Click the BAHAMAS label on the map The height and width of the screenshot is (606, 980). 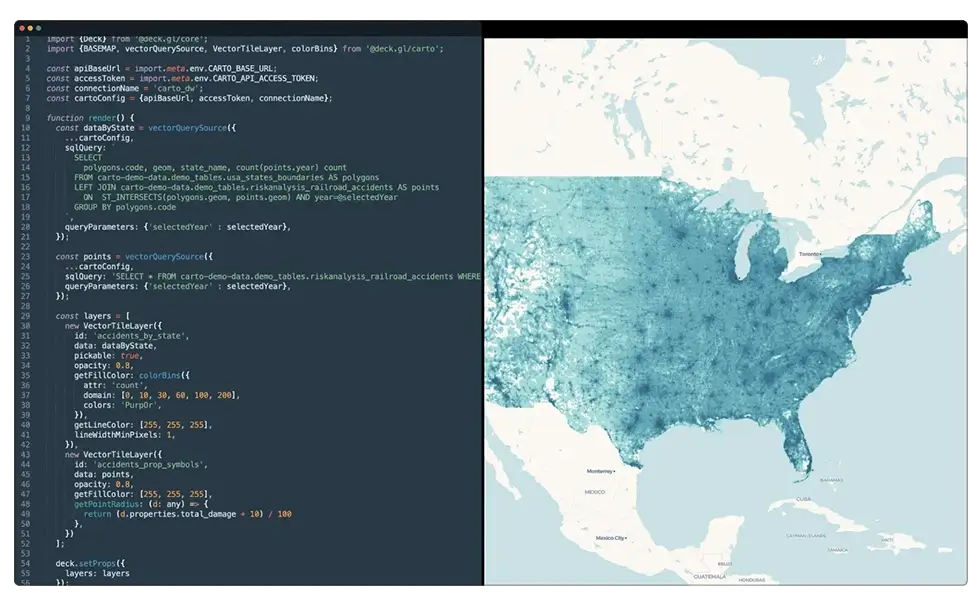[831, 481]
